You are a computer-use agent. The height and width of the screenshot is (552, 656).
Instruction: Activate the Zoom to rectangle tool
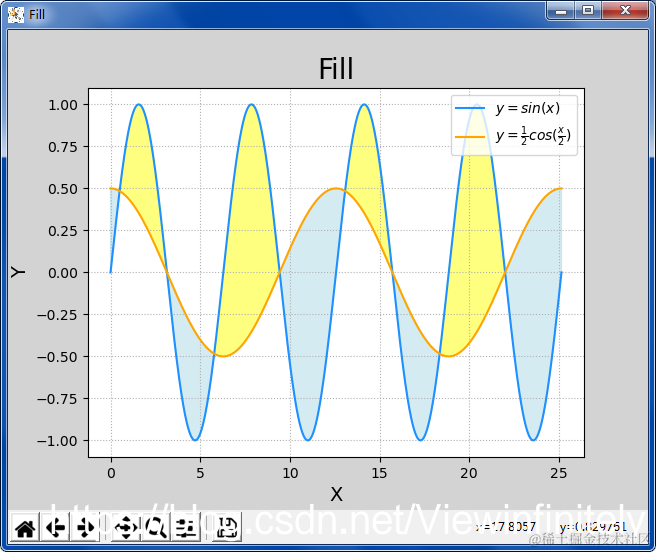click(156, 528)
